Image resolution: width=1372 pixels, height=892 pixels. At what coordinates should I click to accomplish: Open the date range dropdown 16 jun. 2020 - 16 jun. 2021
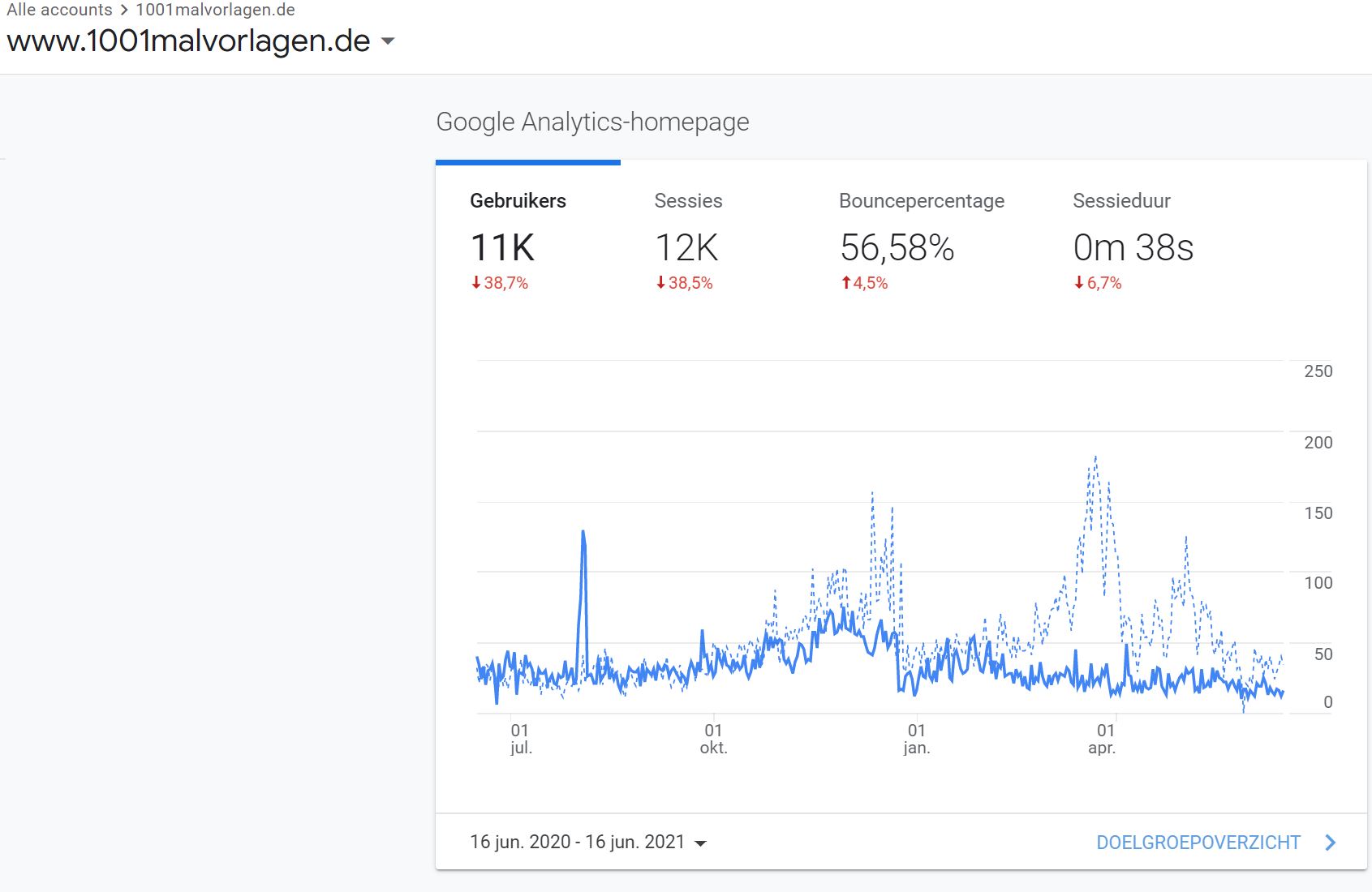point(588,842)
